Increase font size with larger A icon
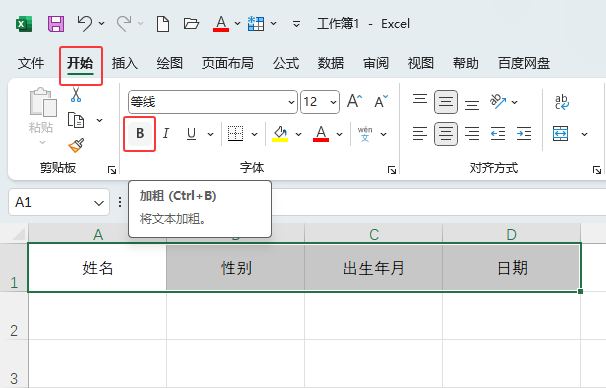Image resolution: width=606 pixels, height=388 pixels. point(354,101)
